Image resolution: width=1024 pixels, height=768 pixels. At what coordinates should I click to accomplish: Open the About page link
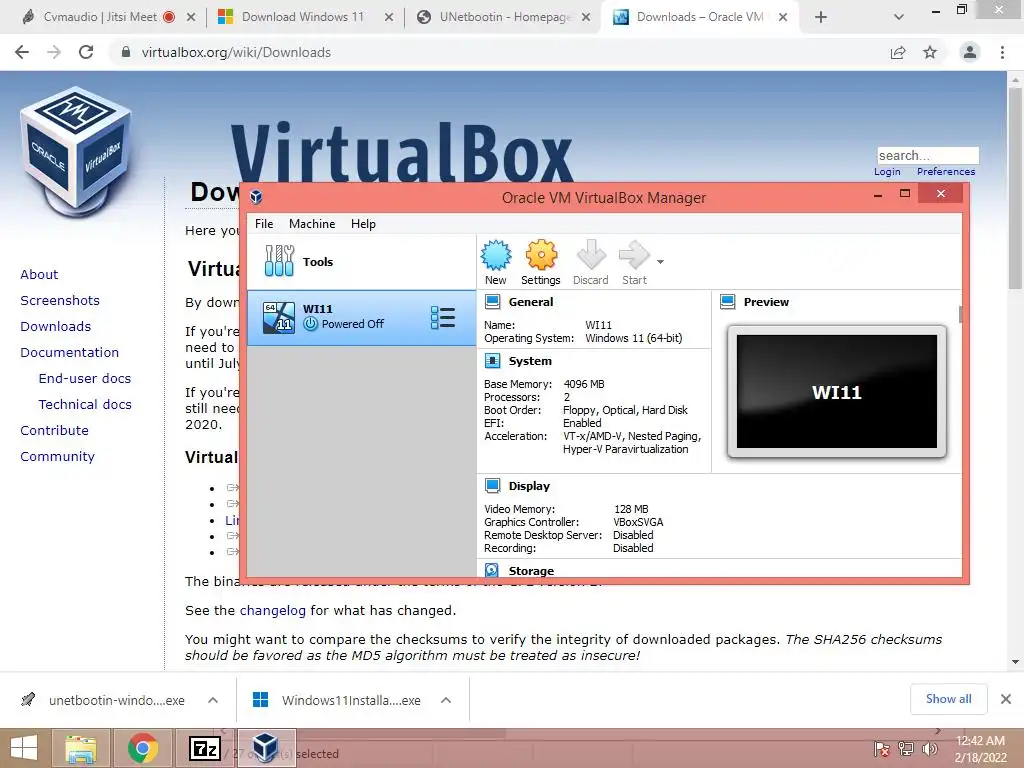pyautogui.click(x=39, y=274)
